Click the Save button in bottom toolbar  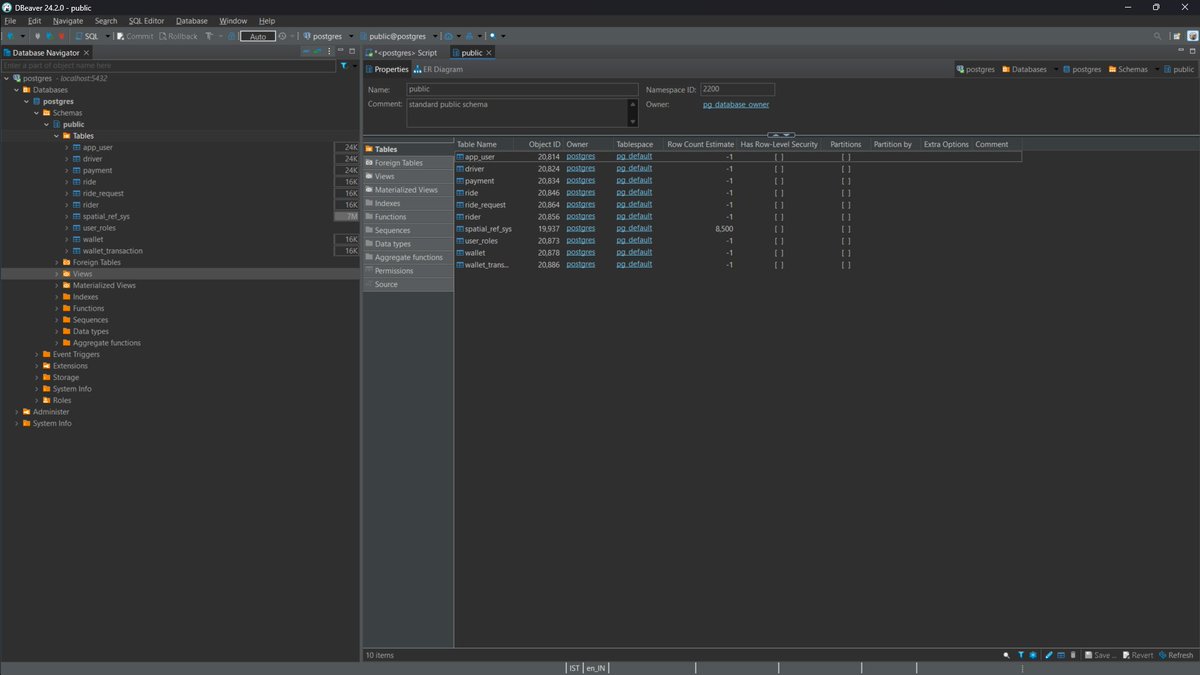coord(1100,655)
